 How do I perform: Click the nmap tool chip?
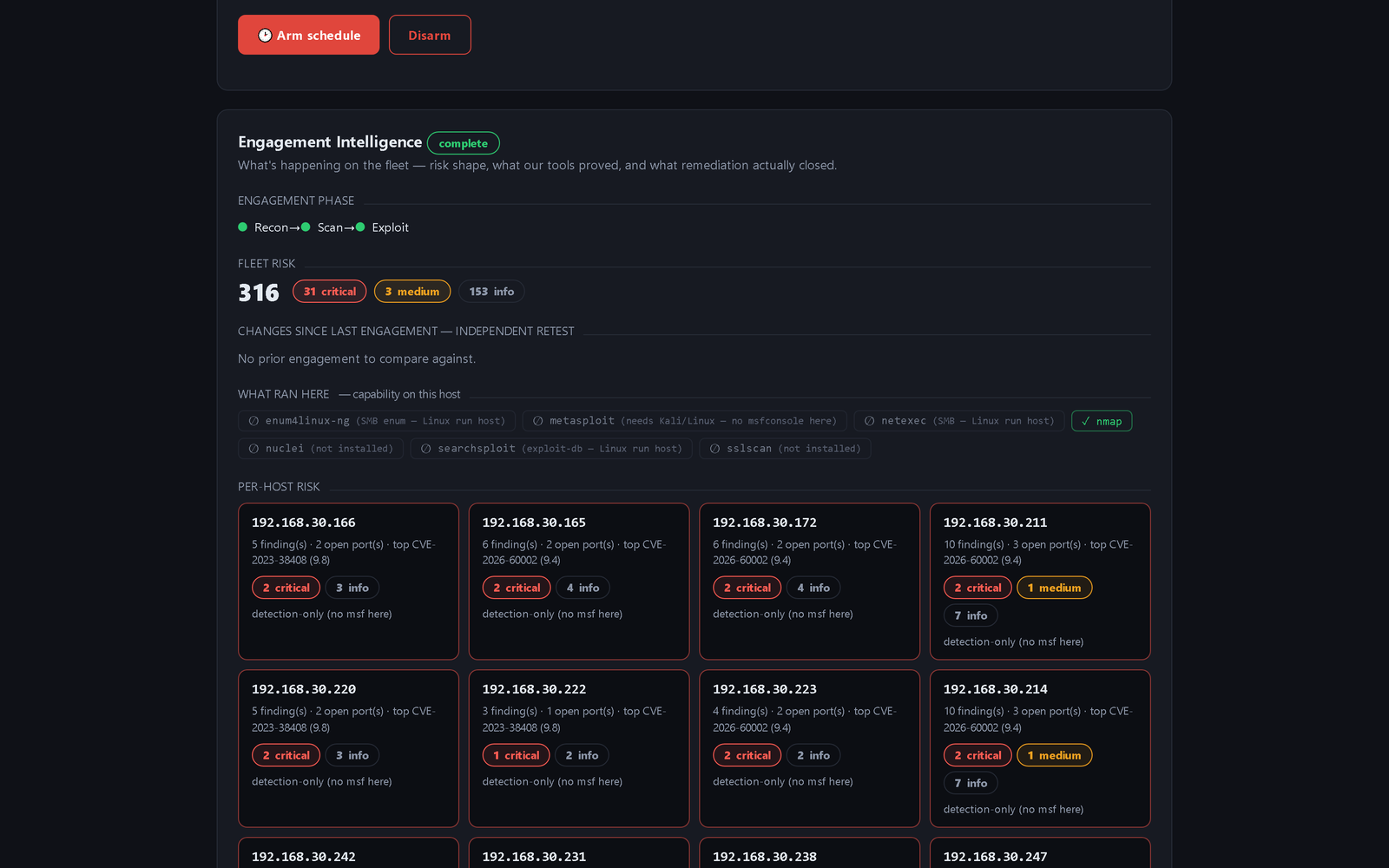(1102, 421)
